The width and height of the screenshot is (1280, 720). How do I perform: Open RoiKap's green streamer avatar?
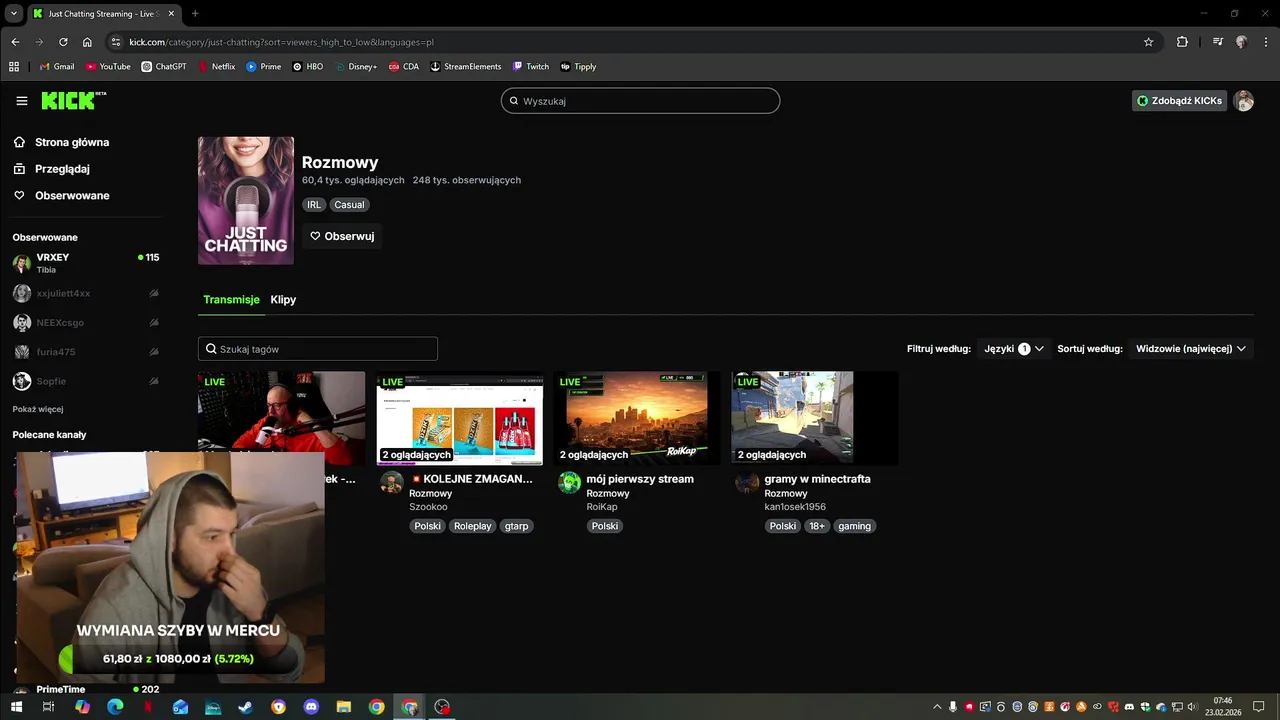point(569,483)
